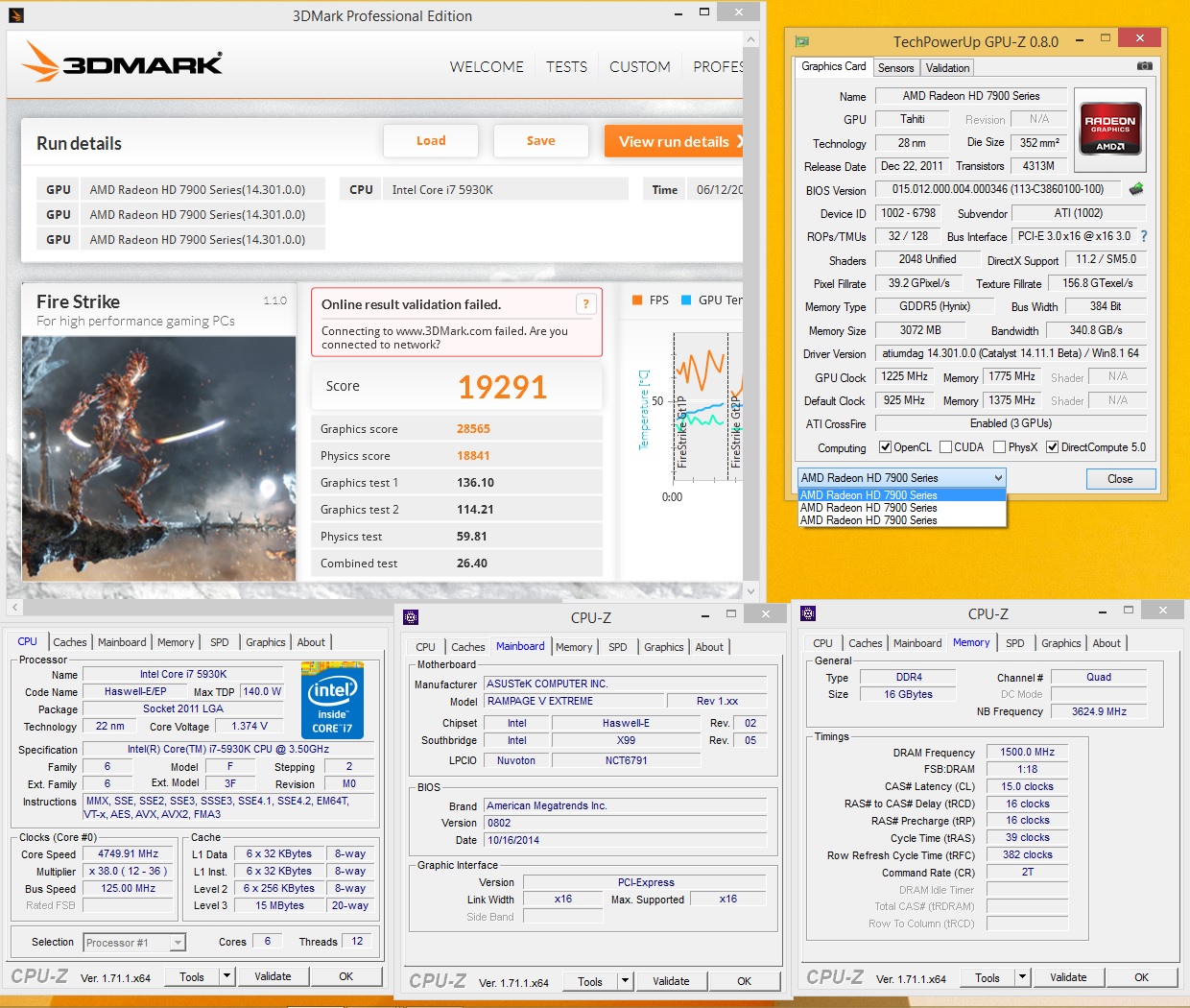Click the Intel Core i7 logo in CPU-Z
1190x1008 pixels.
332,699
